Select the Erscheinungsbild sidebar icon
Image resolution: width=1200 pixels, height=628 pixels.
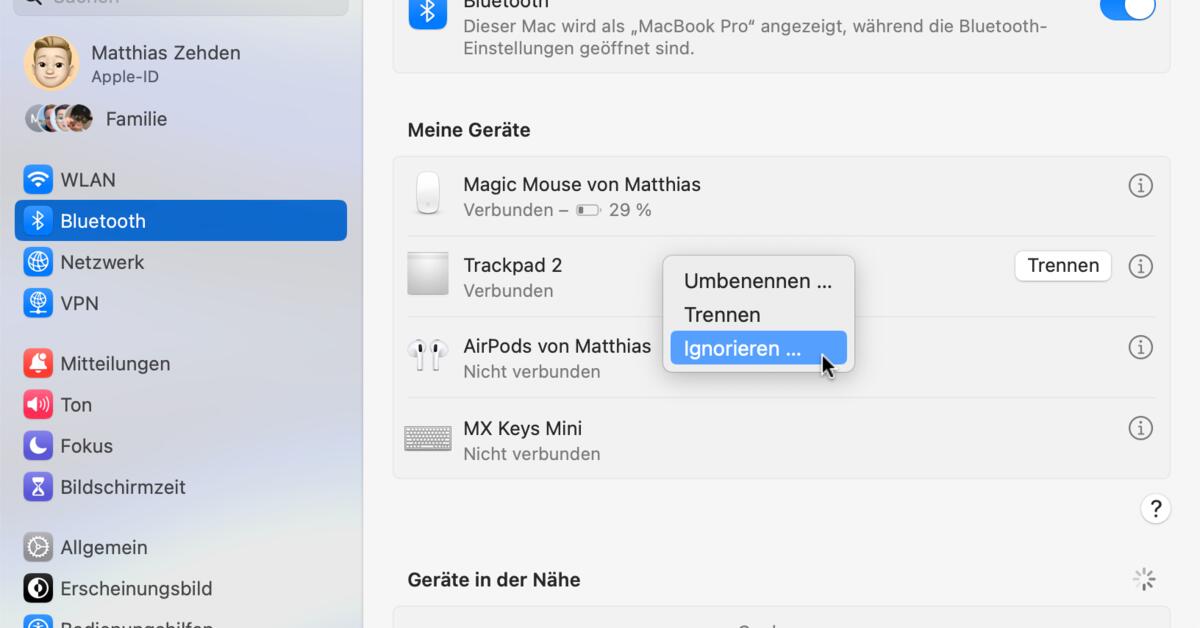(x=37, y=589)
